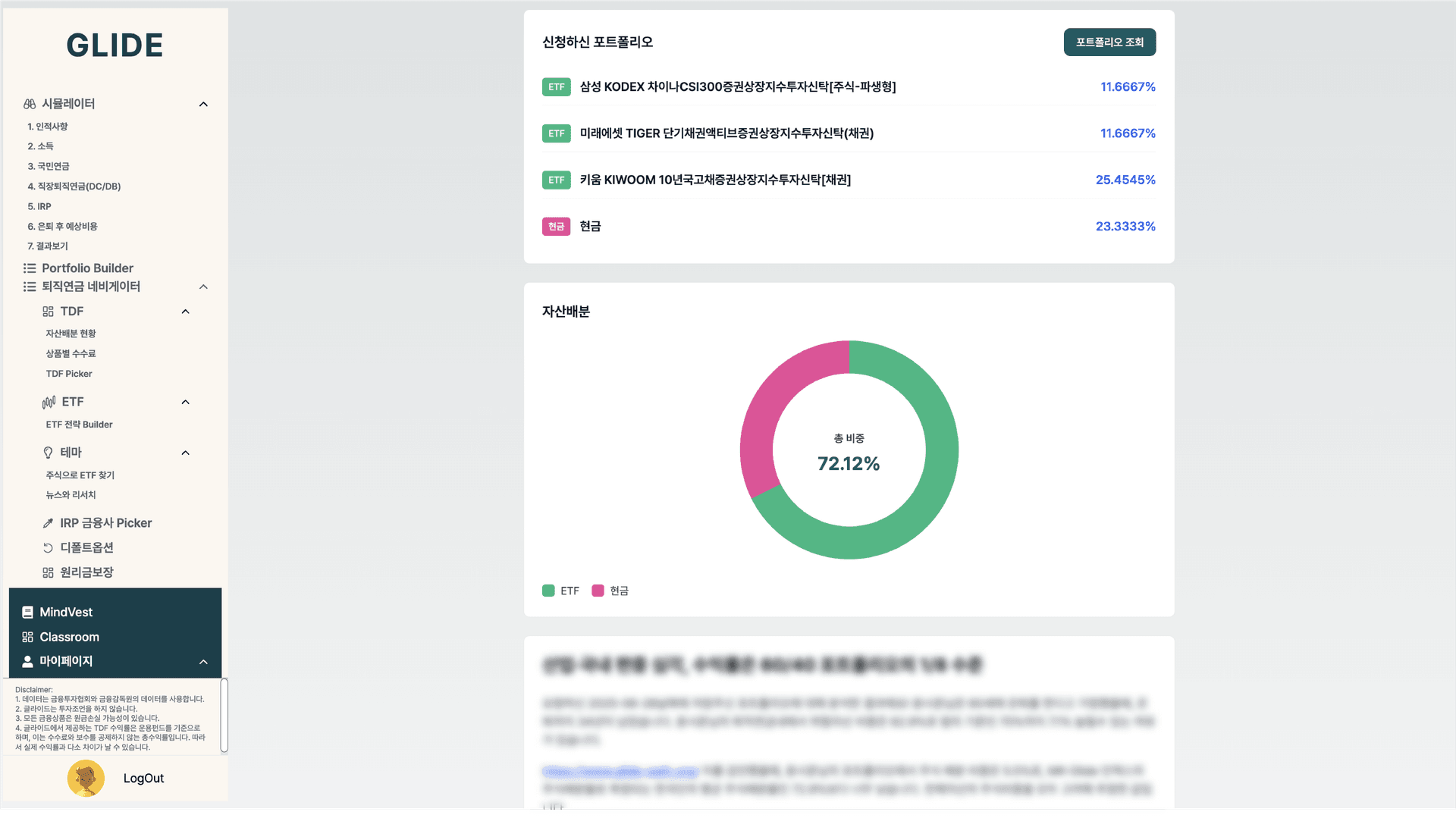Collapse the TDF submenu chevron

click(x=185, y=312)
